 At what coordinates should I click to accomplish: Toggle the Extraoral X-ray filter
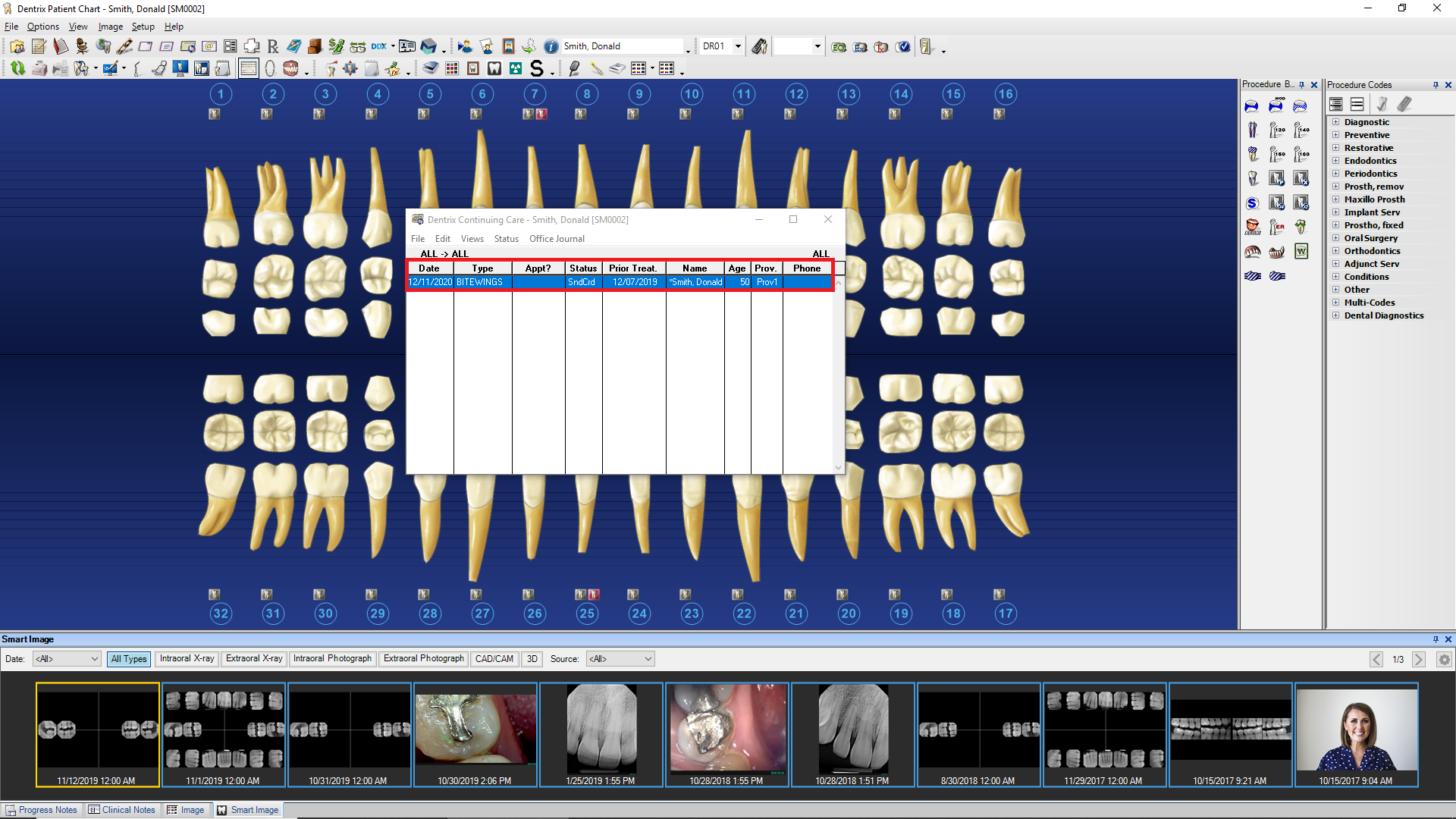[x=254, y=659]
